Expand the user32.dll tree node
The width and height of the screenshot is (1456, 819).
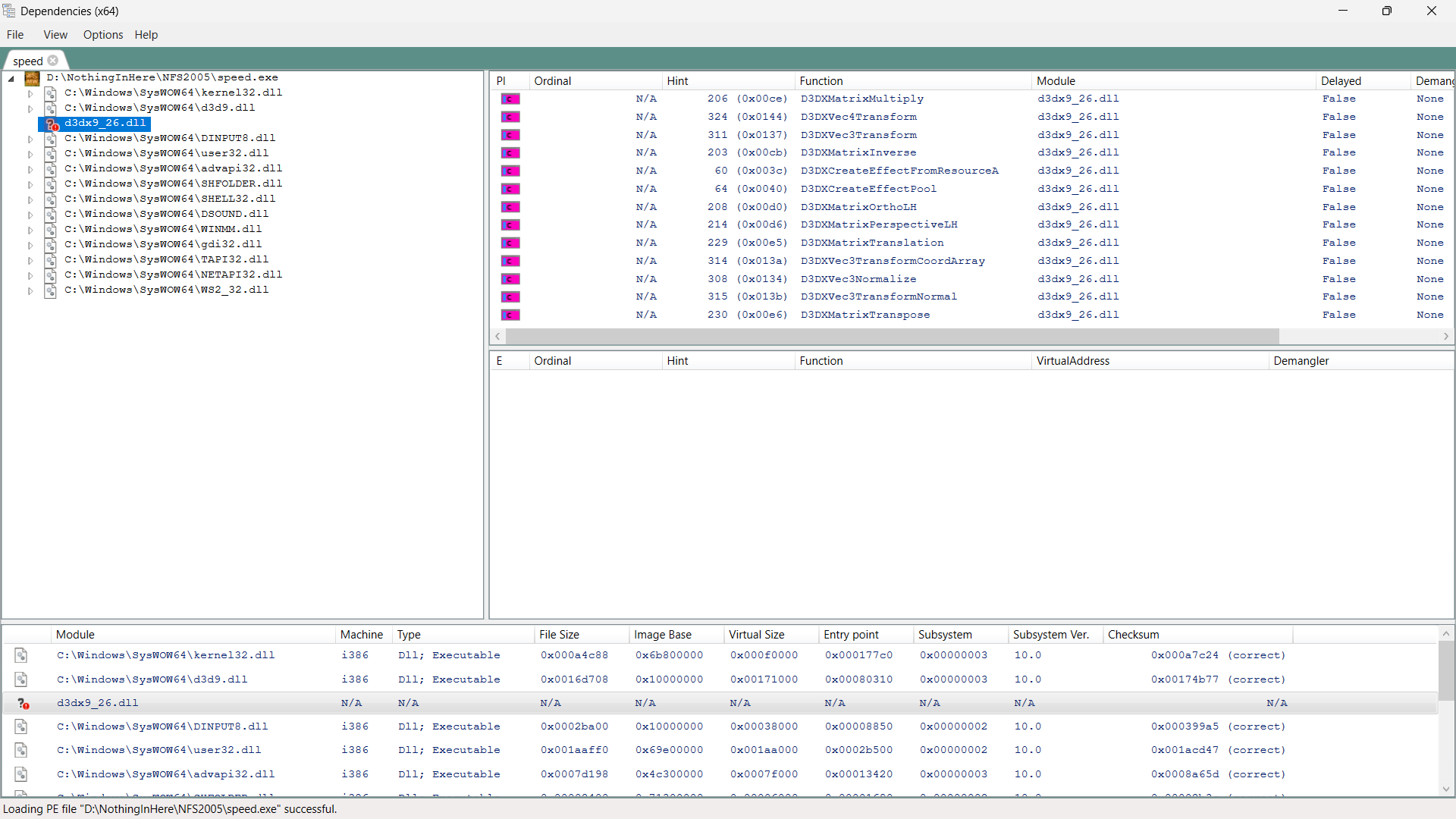[x=30, y=155]
